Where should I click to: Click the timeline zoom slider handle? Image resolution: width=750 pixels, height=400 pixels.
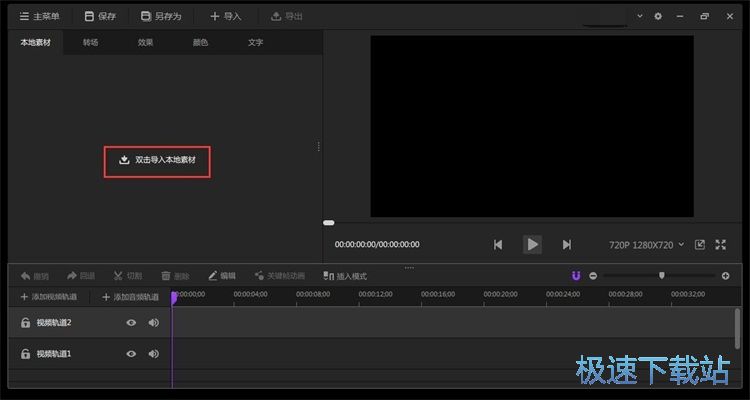tap(662, 276)
